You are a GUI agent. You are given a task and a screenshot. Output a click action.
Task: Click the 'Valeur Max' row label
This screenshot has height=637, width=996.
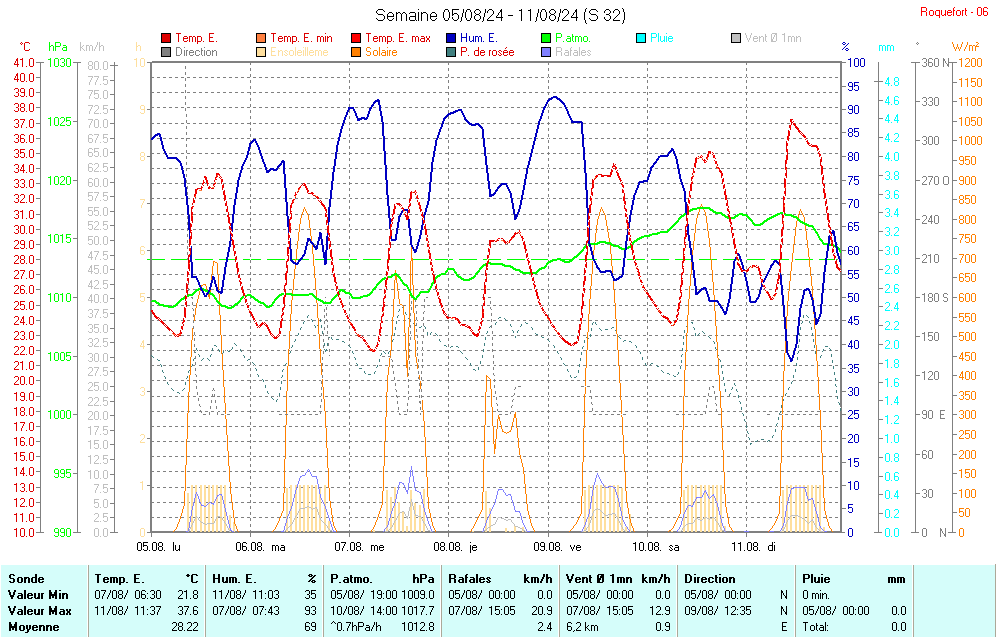(x=39, y=610)
